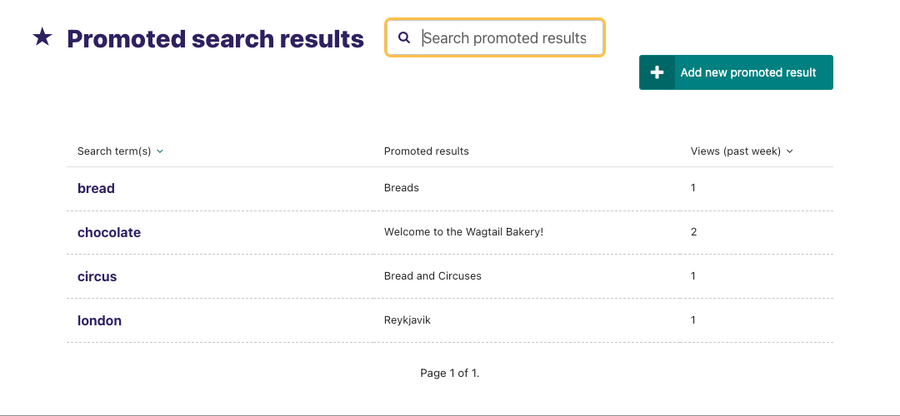The height and width of the screenshot is (416, 900).
Task: Click the Page 1 of 1 pagination text
Action: (450, 373)
